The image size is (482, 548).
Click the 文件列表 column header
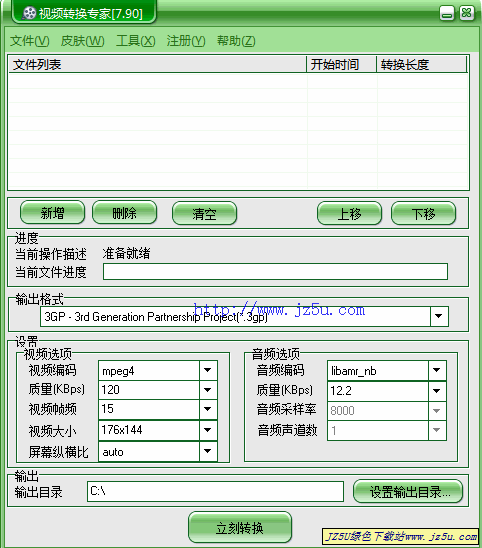[157, 64]
